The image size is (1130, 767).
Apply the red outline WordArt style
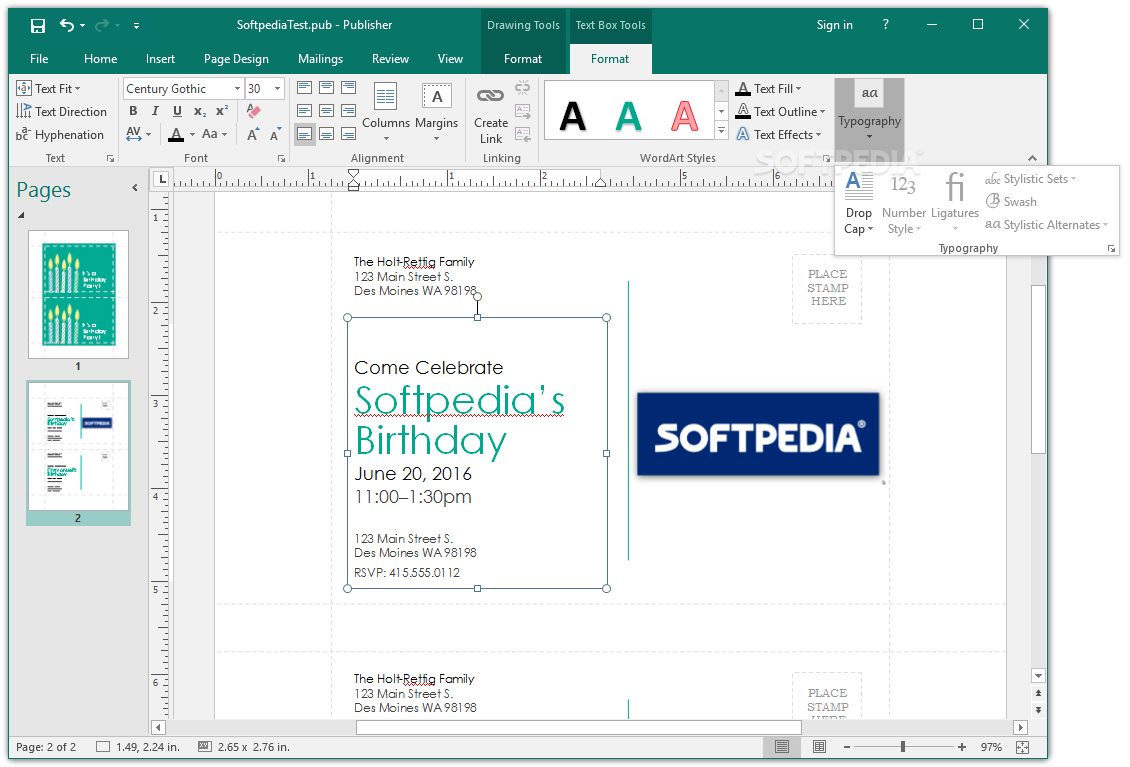pyautogui.click(x=685, y=115)
